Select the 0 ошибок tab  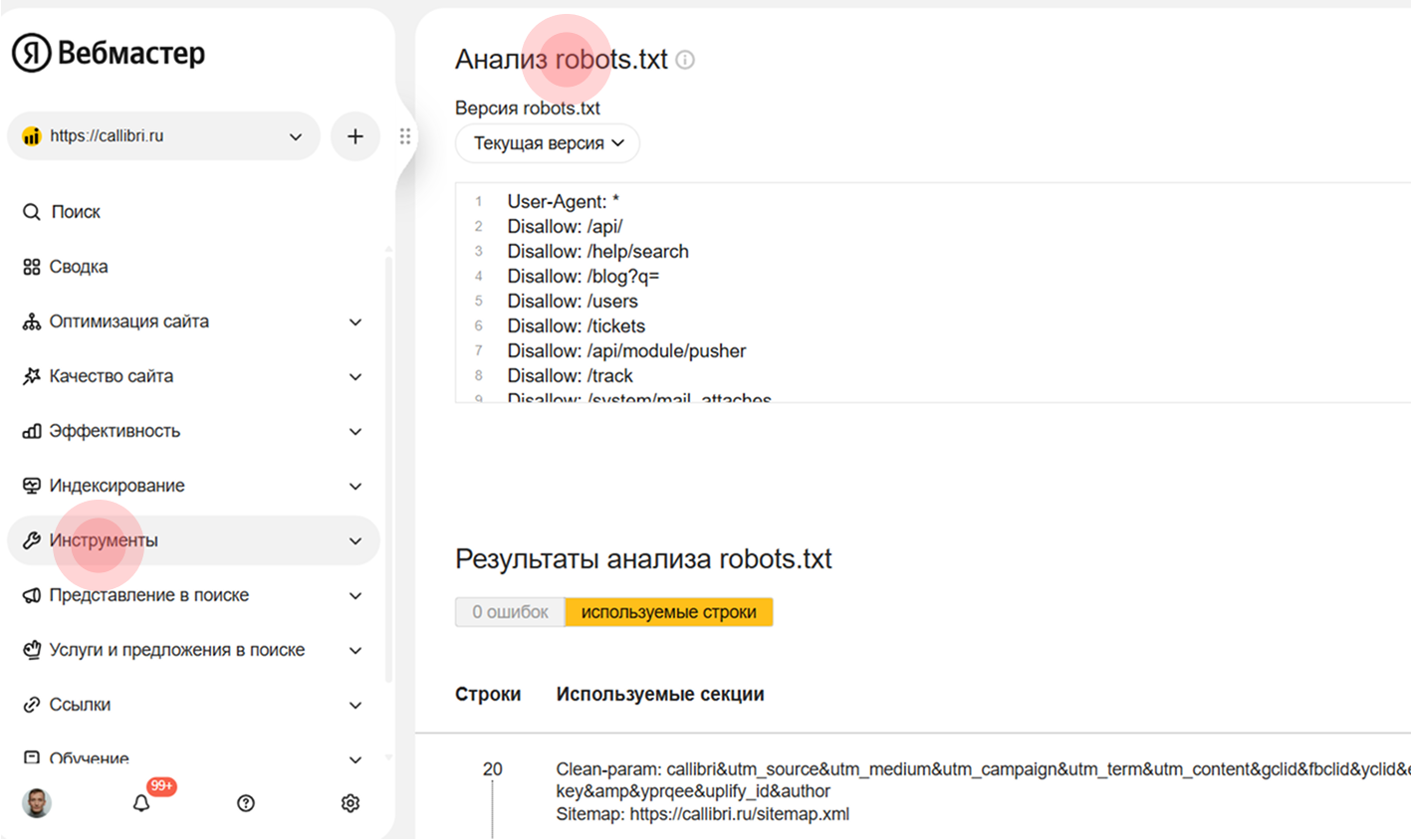click(x=509, y=611)
